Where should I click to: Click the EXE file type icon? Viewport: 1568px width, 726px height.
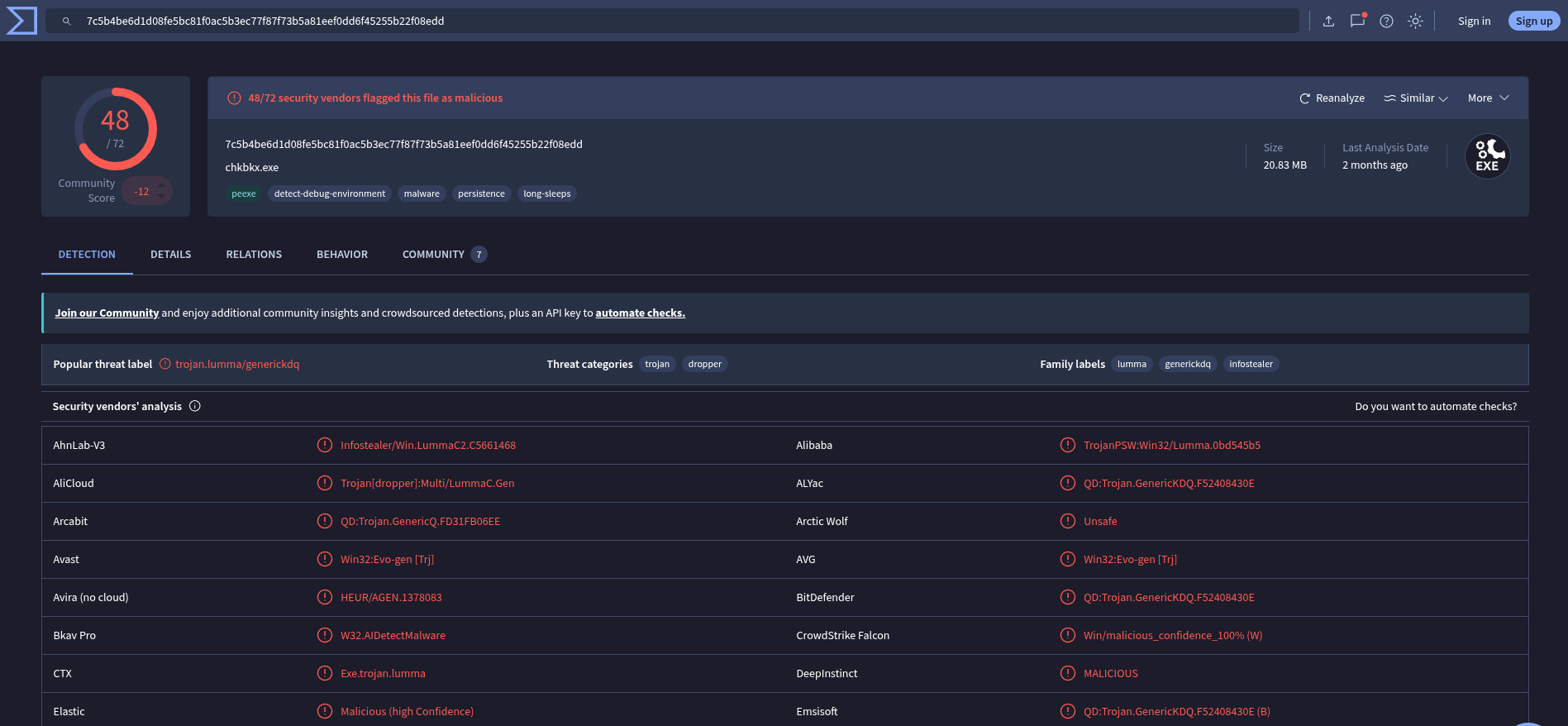[1487, 156]
